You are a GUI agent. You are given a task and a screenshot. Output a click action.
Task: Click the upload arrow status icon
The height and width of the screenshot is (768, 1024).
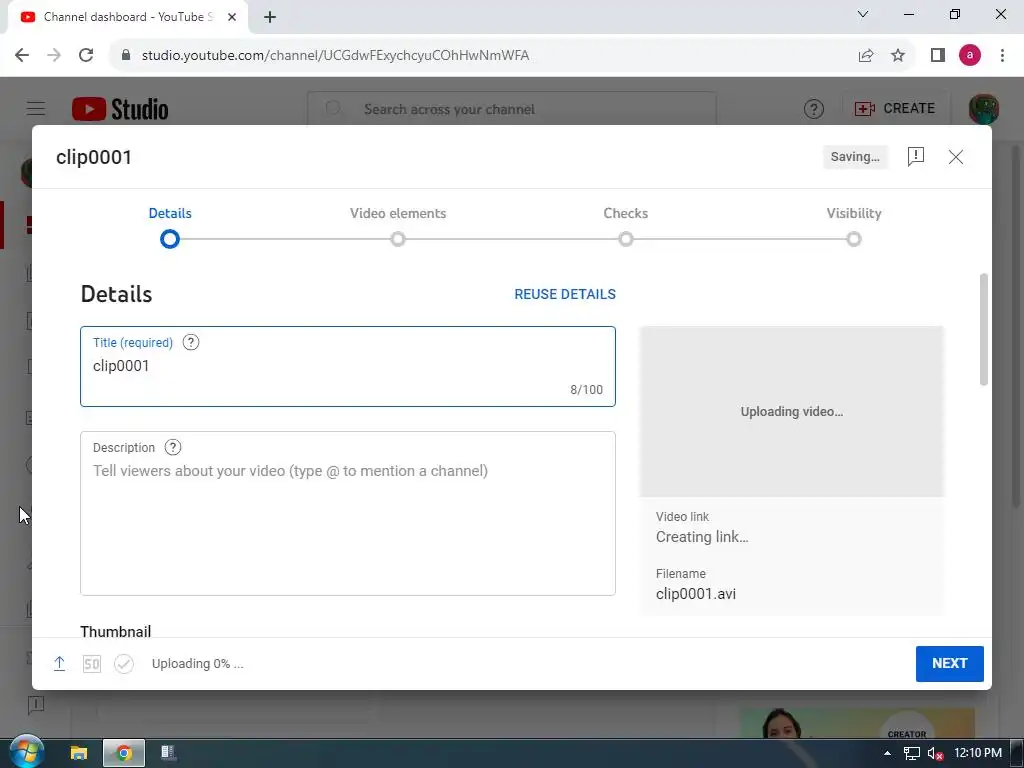(x=59, y=664)
